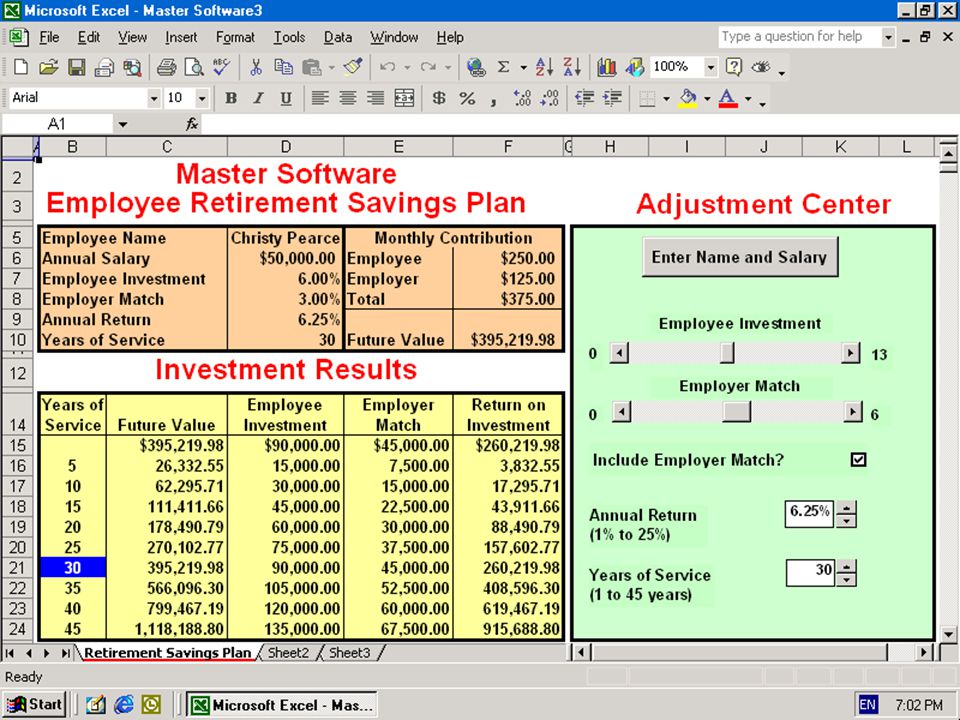
Task: Open the Search toolbar icon
Action: (x=132, y=67)
